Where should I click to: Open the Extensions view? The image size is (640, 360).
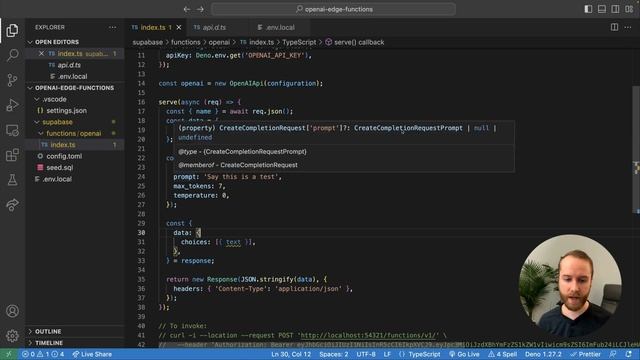[x=12, y=155]
